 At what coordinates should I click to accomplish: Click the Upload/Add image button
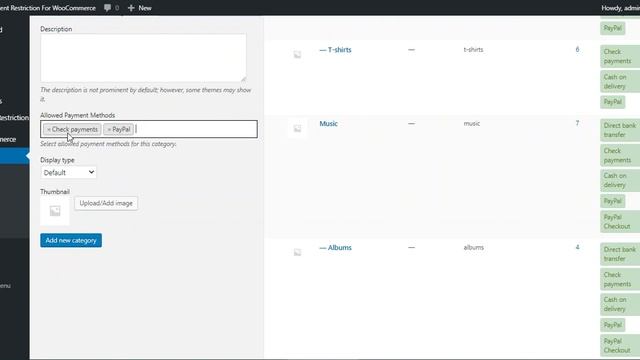[106, 203]
